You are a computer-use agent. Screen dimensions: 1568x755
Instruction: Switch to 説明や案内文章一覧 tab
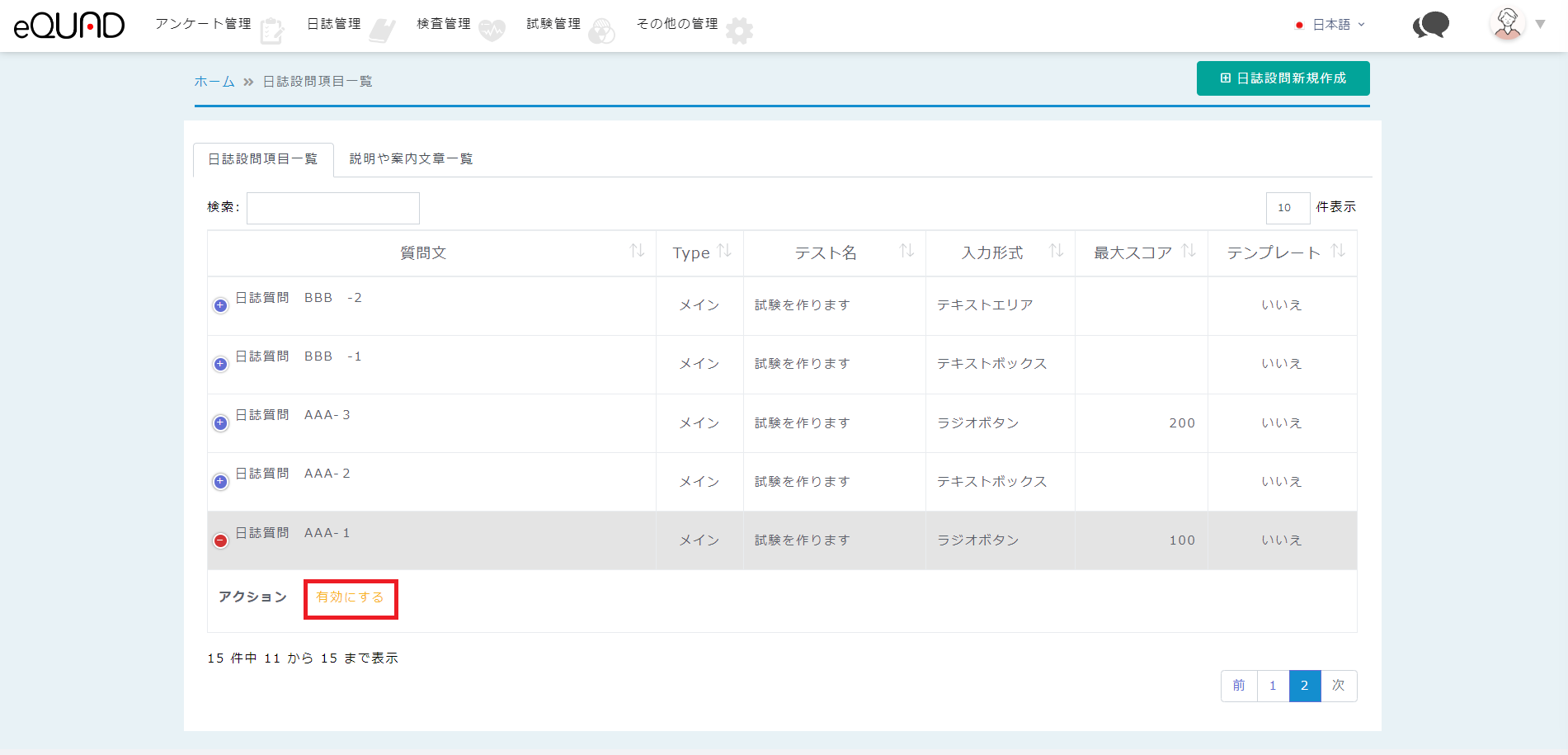[x=411, y=159]
